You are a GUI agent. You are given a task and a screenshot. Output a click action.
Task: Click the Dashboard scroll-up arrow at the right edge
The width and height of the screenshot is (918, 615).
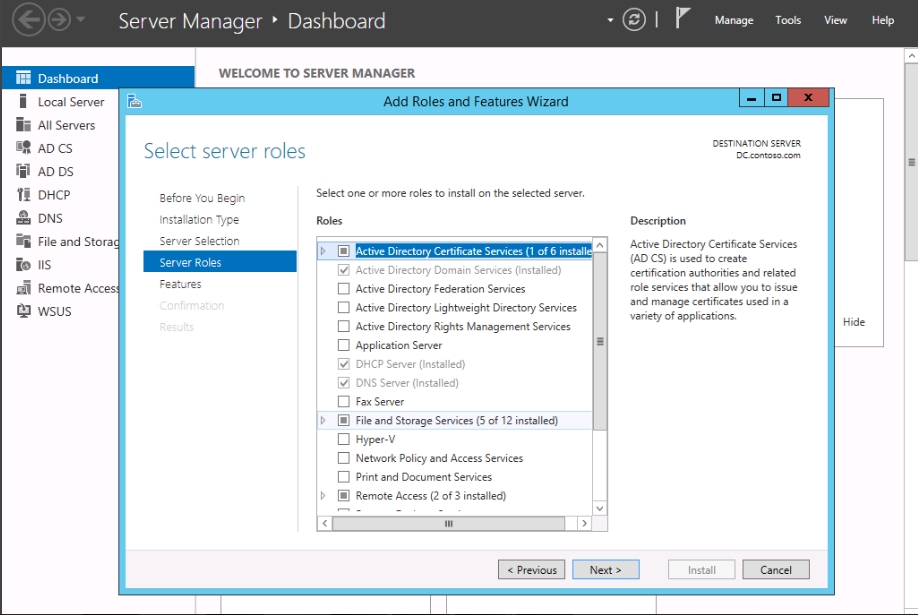912,56
